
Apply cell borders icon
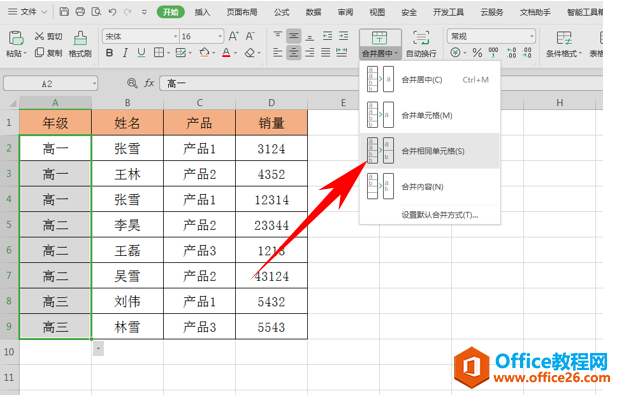[x=159, y=52]
